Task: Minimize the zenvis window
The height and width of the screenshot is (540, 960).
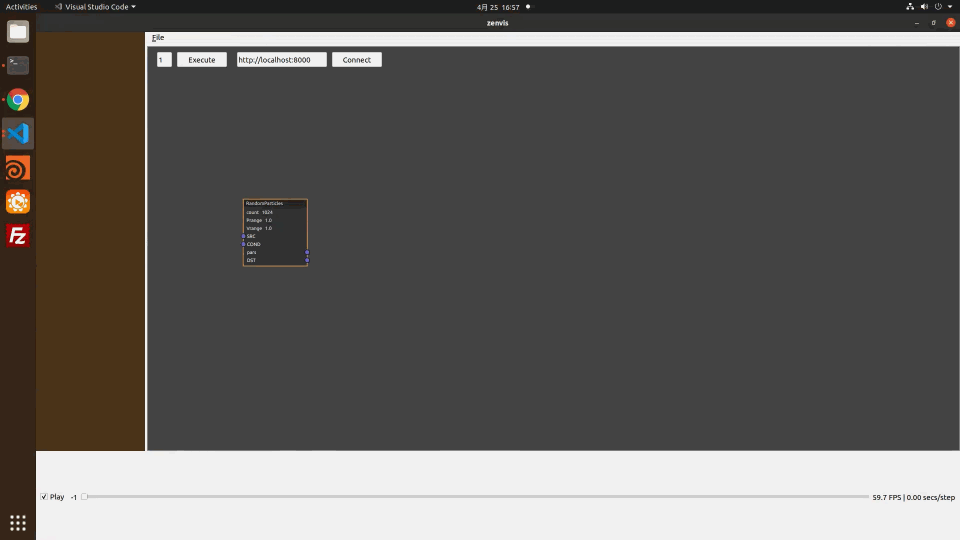Action: coord(917,23)
